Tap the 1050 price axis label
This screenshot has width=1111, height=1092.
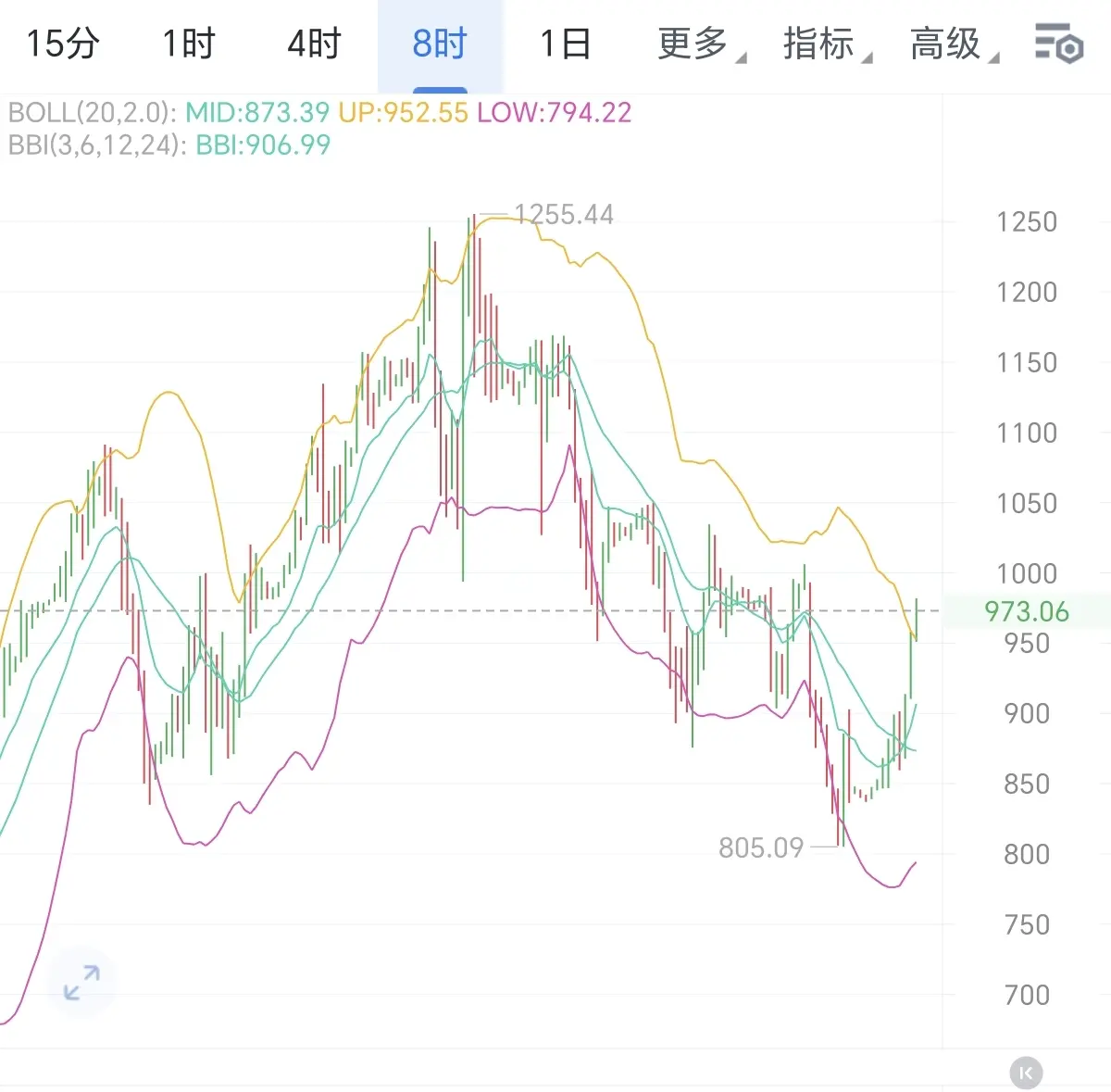click(1026, 504)
